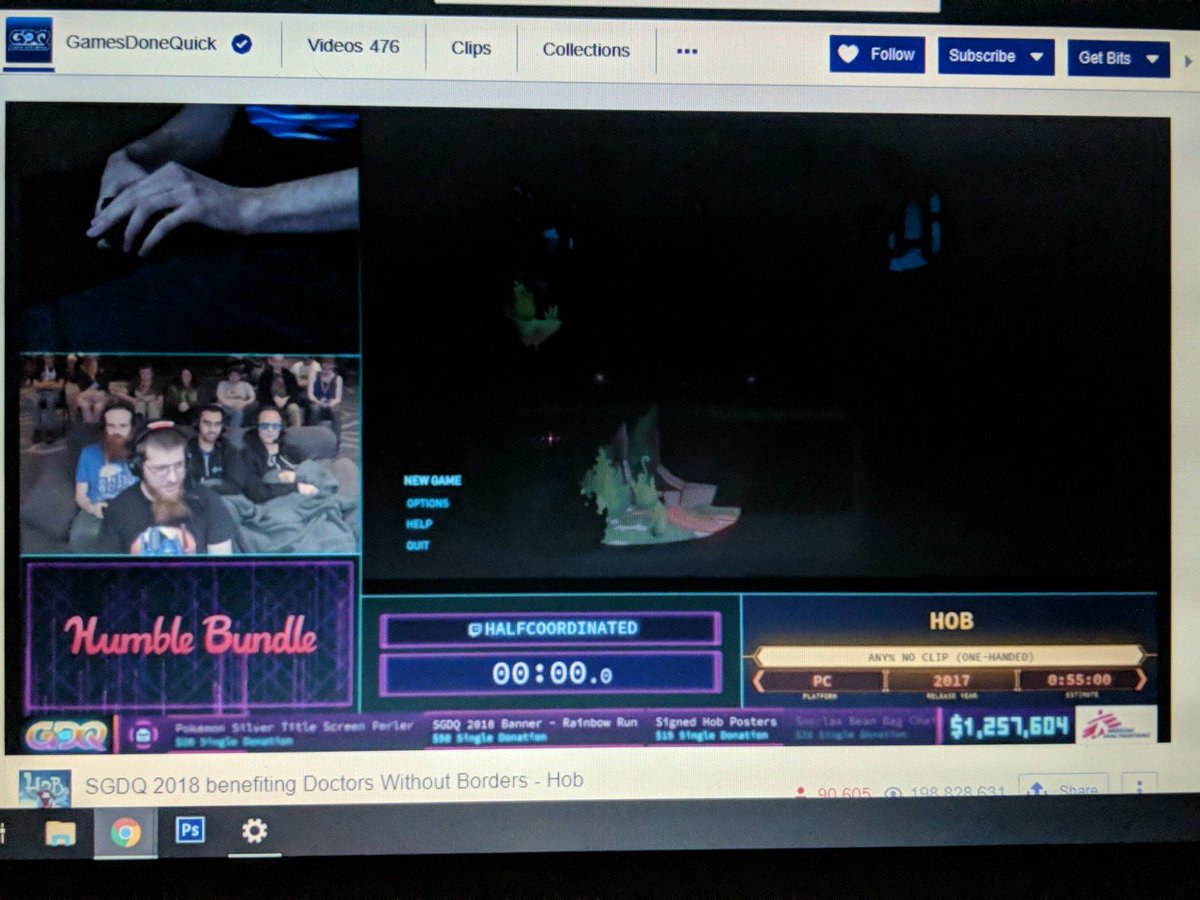Select OPTIONS in the game menu
This screenshot has height=900, width=1200.
pyautogui.click(x=427, y=503)
